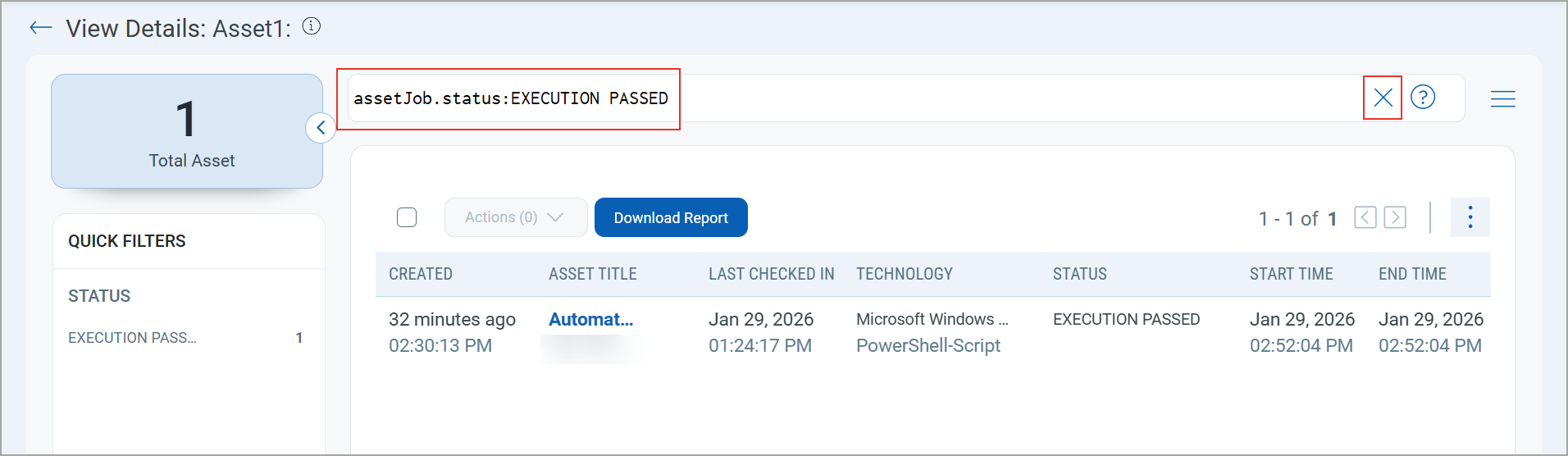Select the Total Asset summary card
The height and width of the screenshot is (456, 1568).
pyautogui.click(x=187, y=131)
